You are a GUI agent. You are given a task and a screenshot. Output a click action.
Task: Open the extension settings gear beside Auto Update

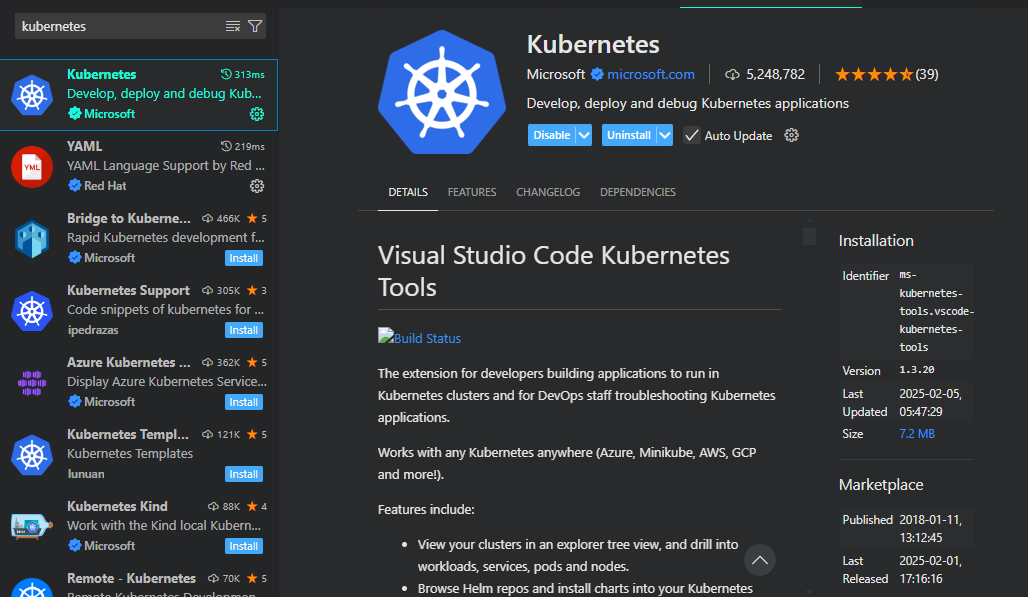pos(791,136)
